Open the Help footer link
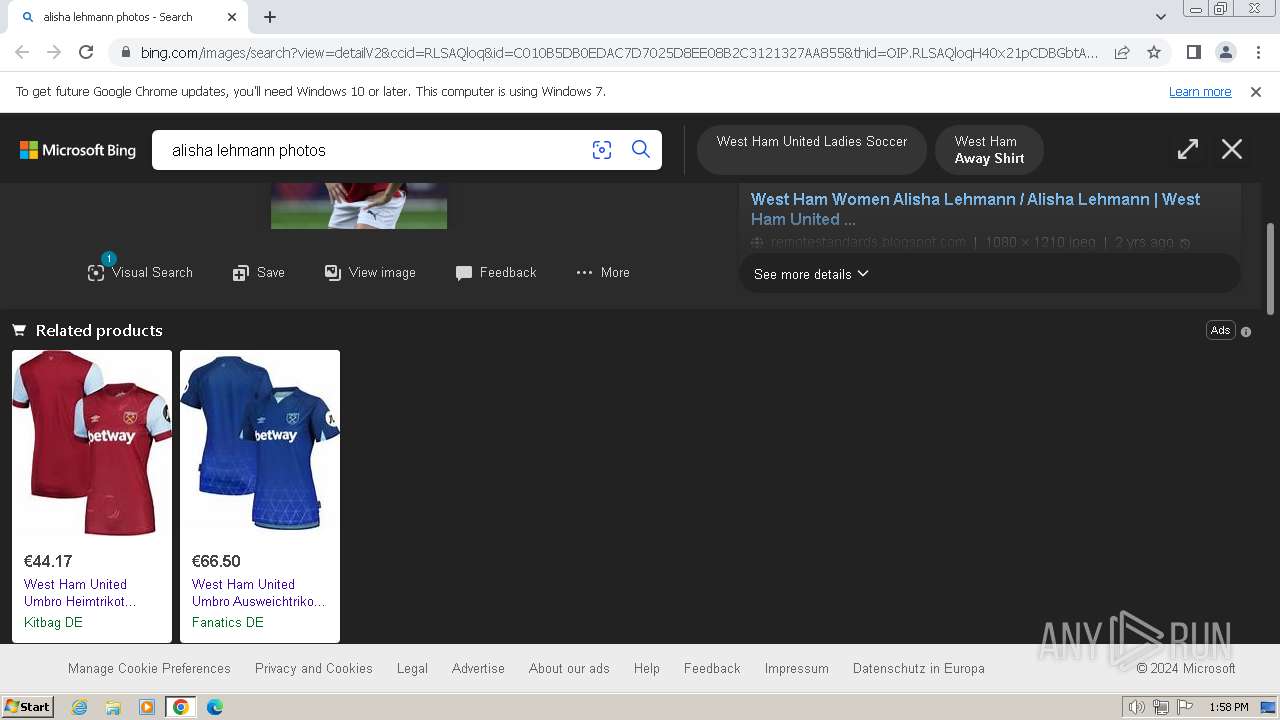Screen dimensions: 1280x720 pyautogui.click(x=647, y=668)
